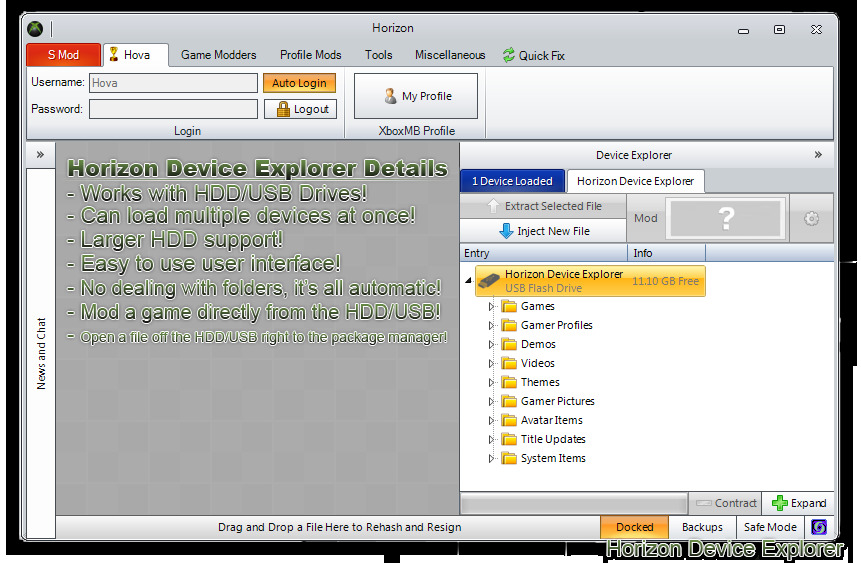This screenshot has width=861, height=563.
Task: Expand the Gamer Profiles folder node
Action: pyautogui.click(x=491, y=326)
